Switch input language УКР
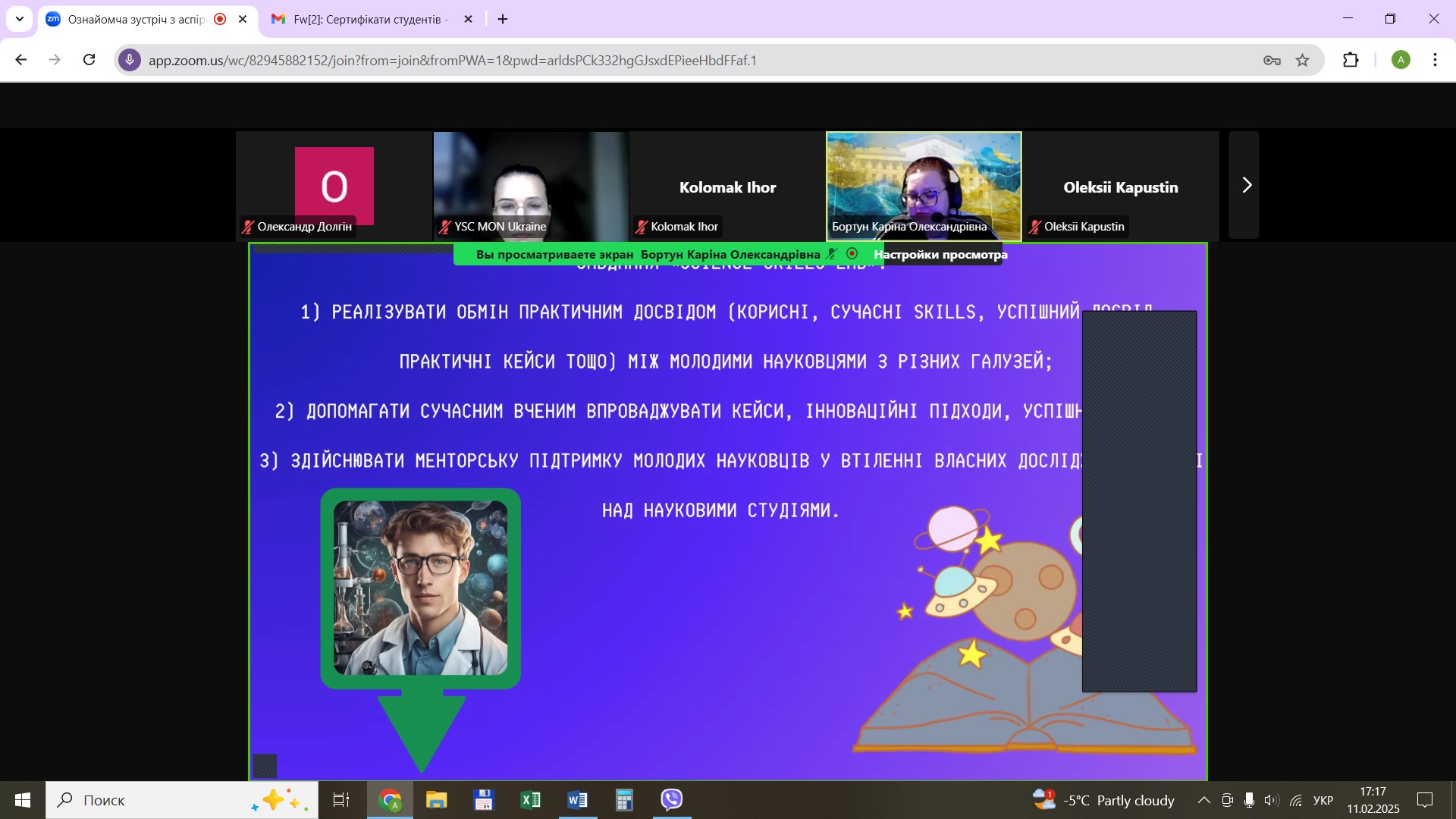This screenshot has width=1456, height=819. (x=1323, y=800)
